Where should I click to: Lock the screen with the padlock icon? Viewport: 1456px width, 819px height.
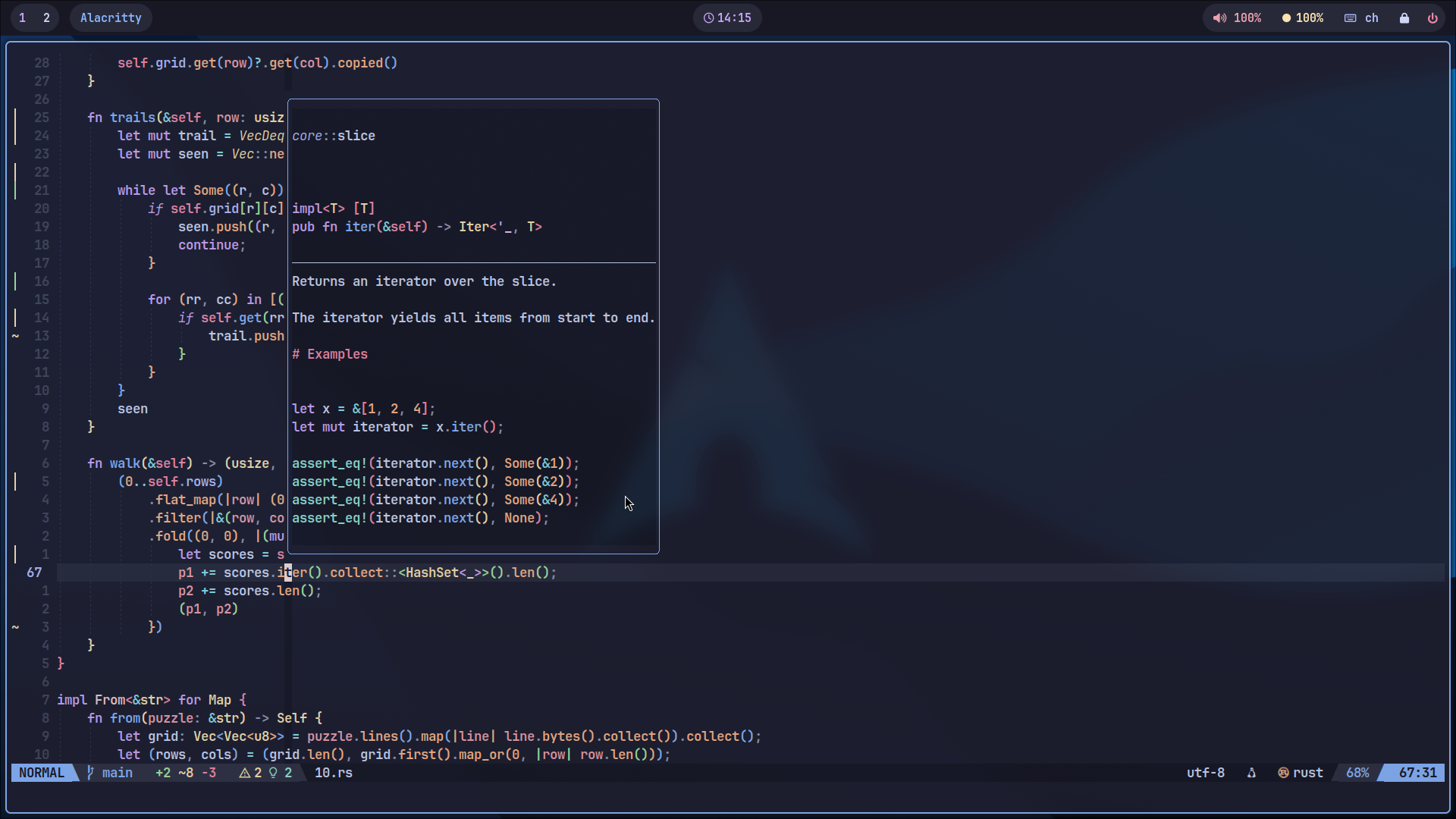pyautogui.click(x=1404, y=18)
